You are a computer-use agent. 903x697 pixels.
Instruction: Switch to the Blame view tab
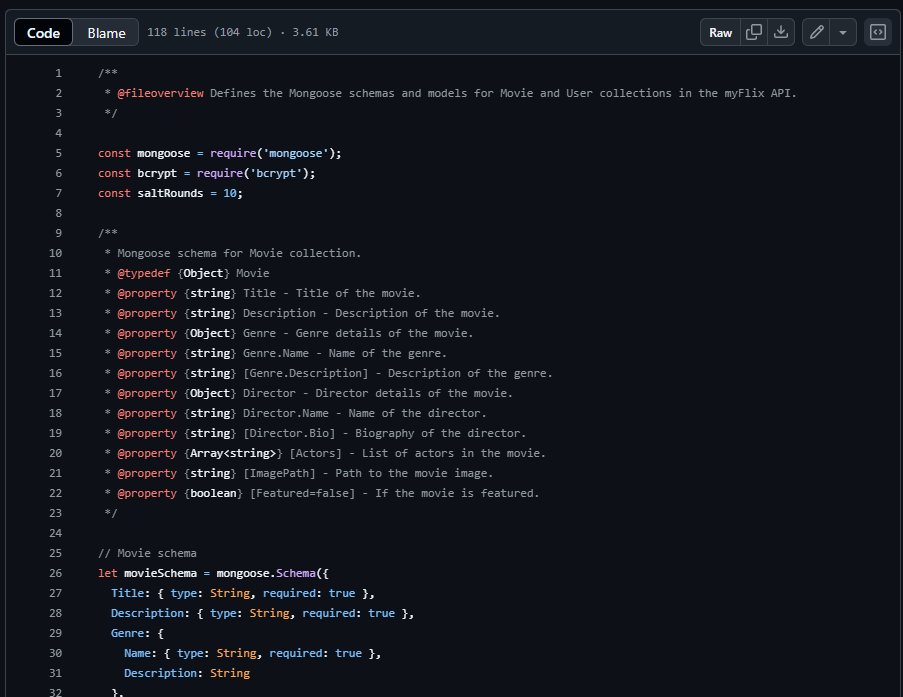tap(106, 32)
